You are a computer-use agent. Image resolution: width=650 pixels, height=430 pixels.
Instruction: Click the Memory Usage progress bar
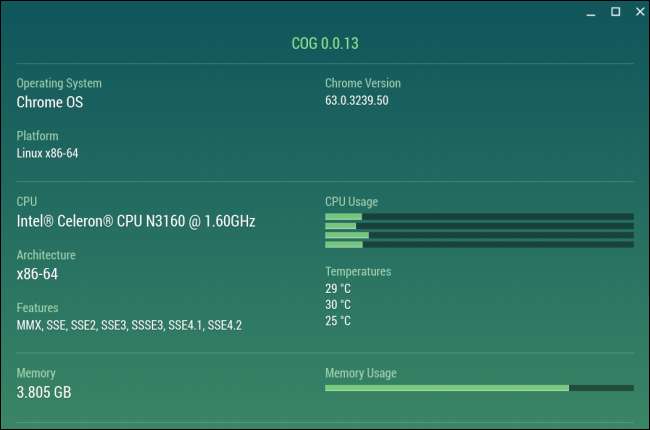click(479, 388)
